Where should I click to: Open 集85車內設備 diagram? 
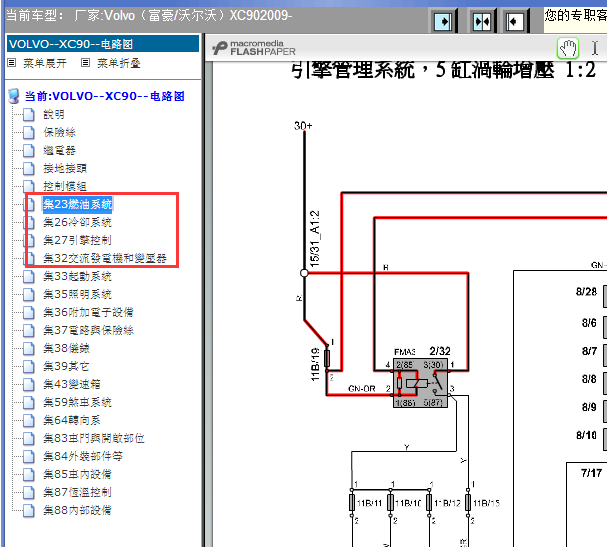click(x=77, y=474)
